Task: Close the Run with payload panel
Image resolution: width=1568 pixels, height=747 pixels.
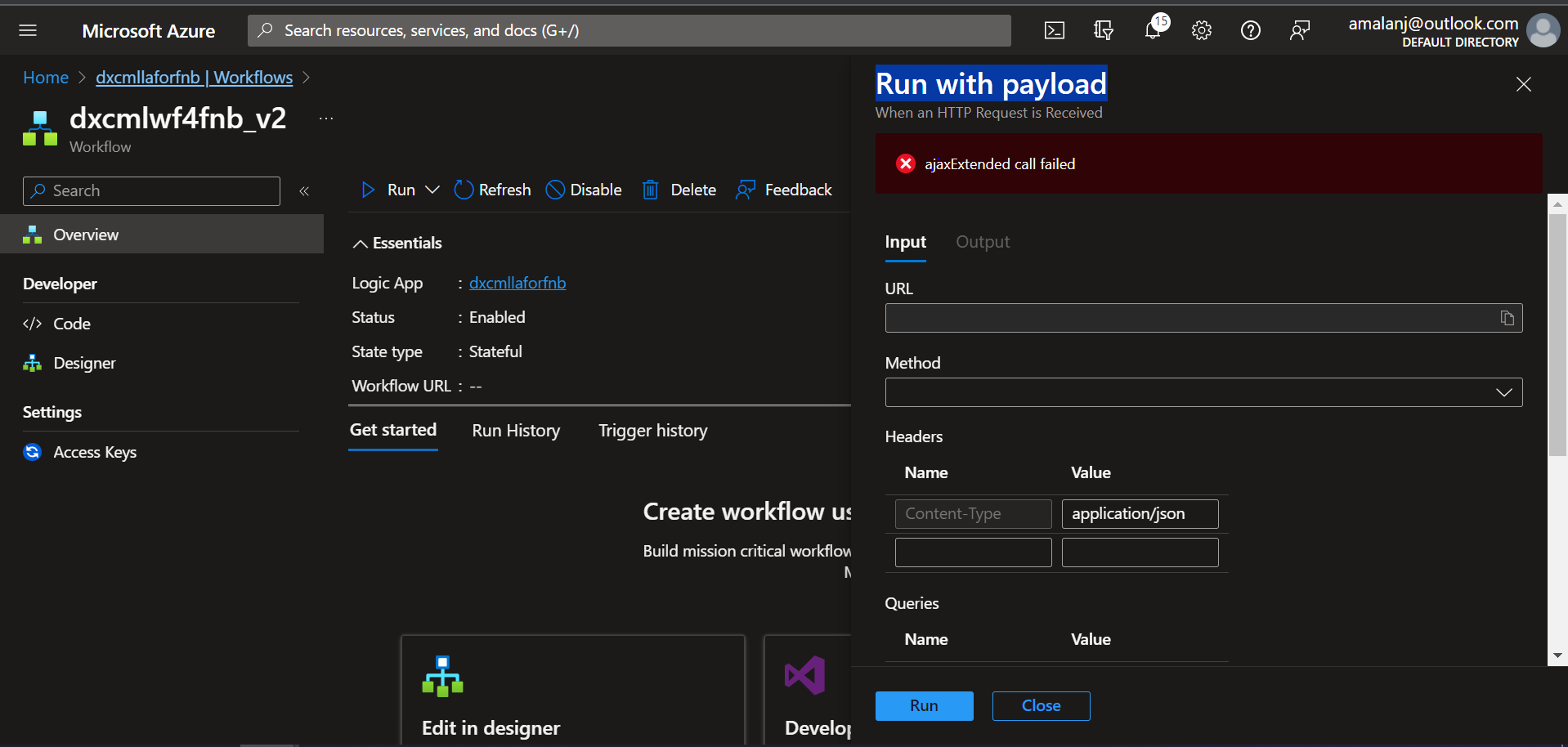Action: pos(1524,84)
